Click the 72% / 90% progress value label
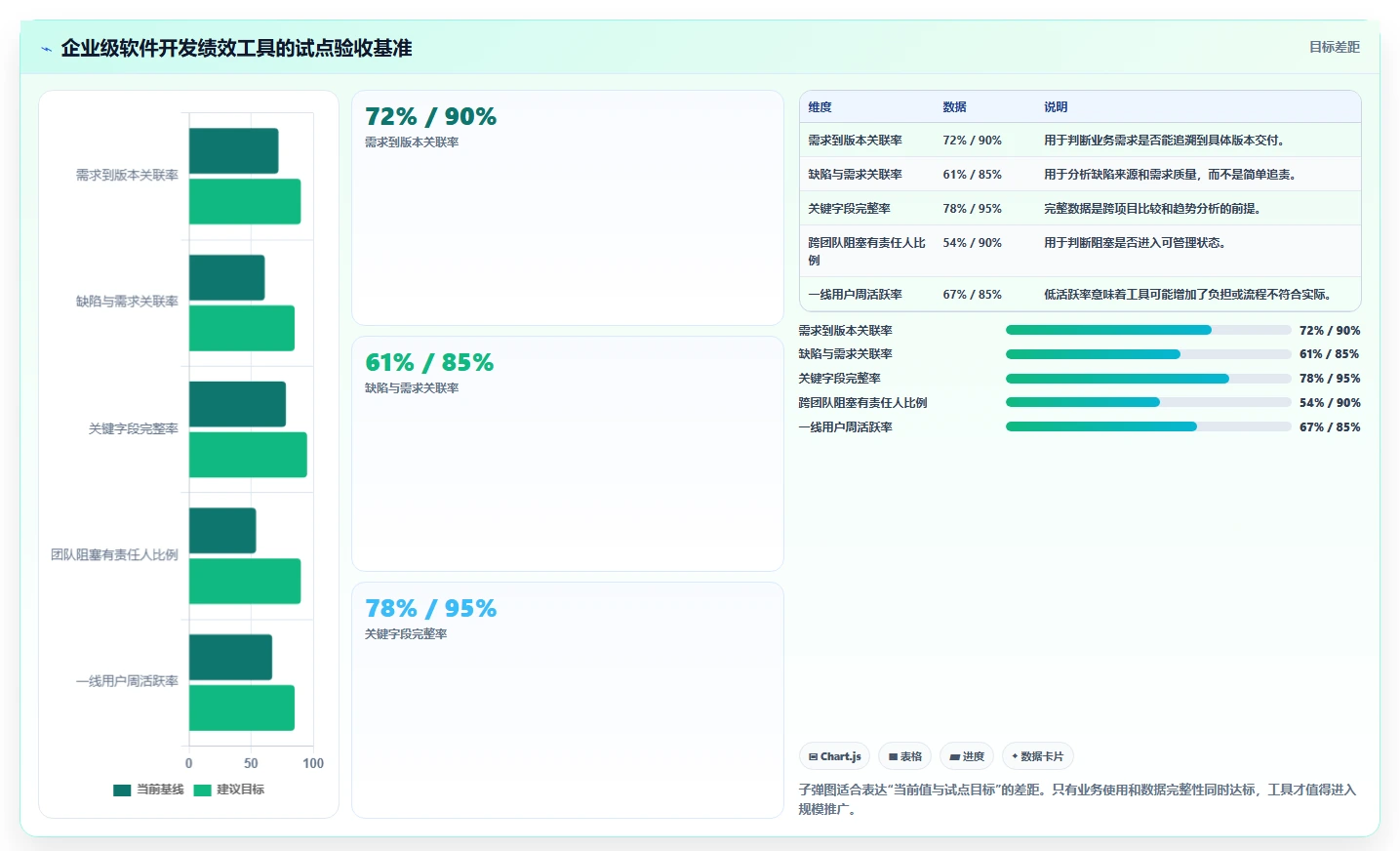 [x=1330, y=331]
